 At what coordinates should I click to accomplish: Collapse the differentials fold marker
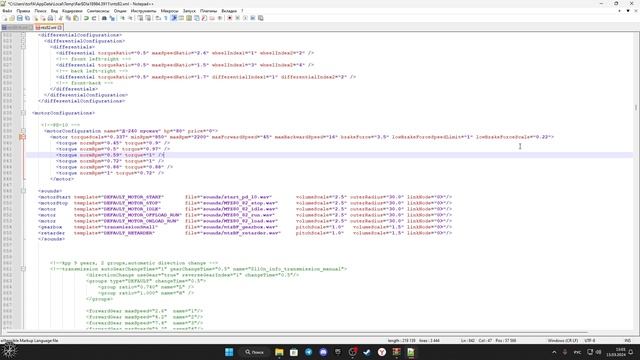[23, 47]
